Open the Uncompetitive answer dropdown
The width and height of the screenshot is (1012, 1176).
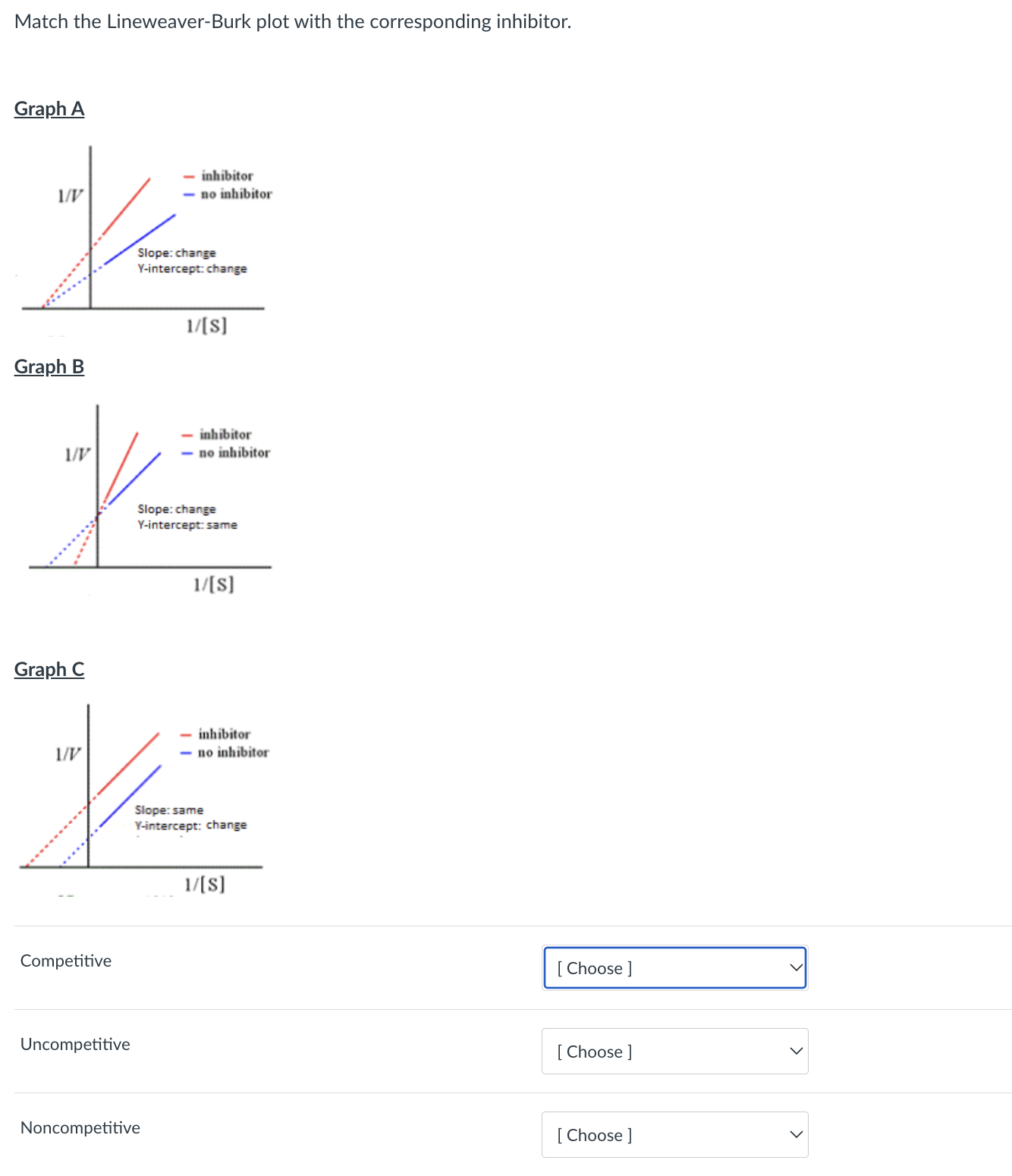[x=674, y=1051]
